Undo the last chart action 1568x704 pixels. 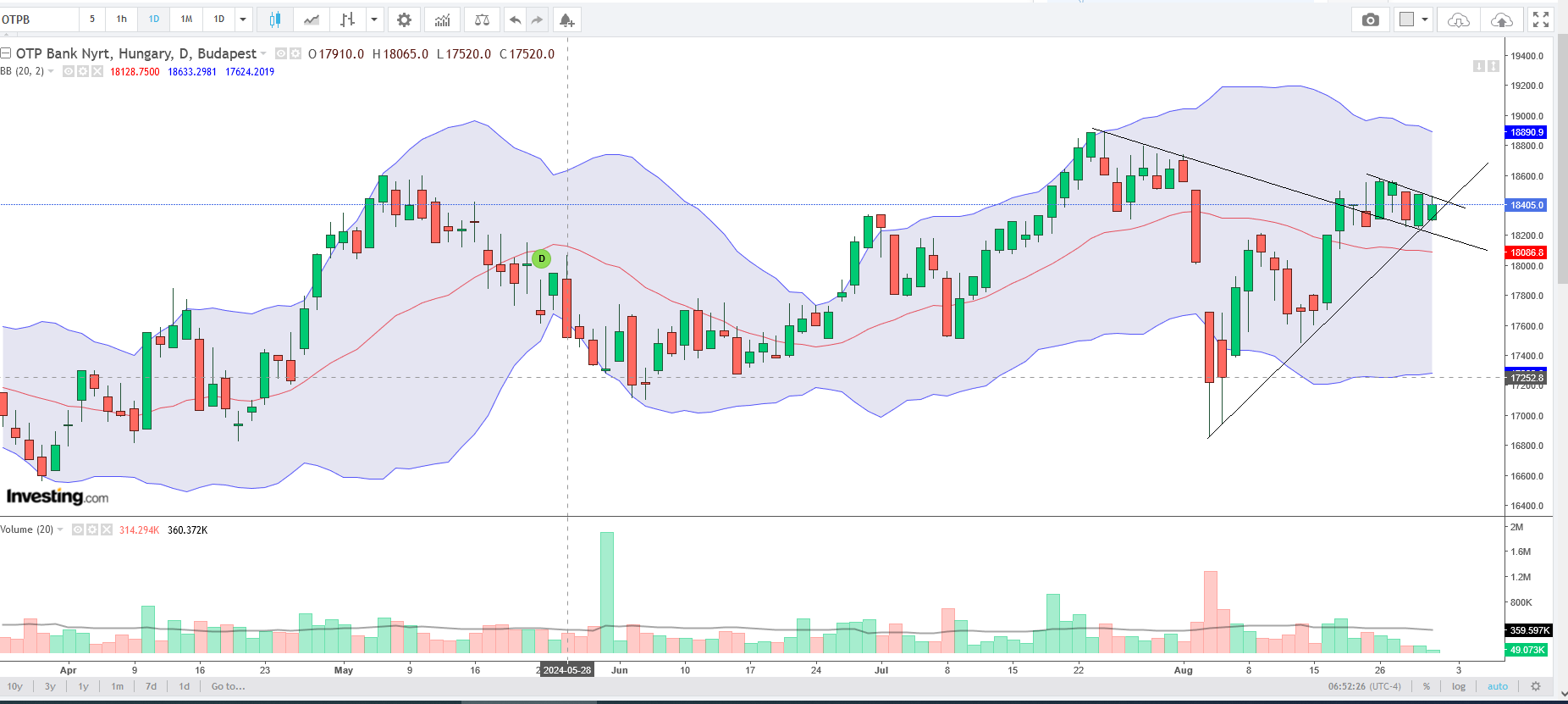tap(515, 19)
